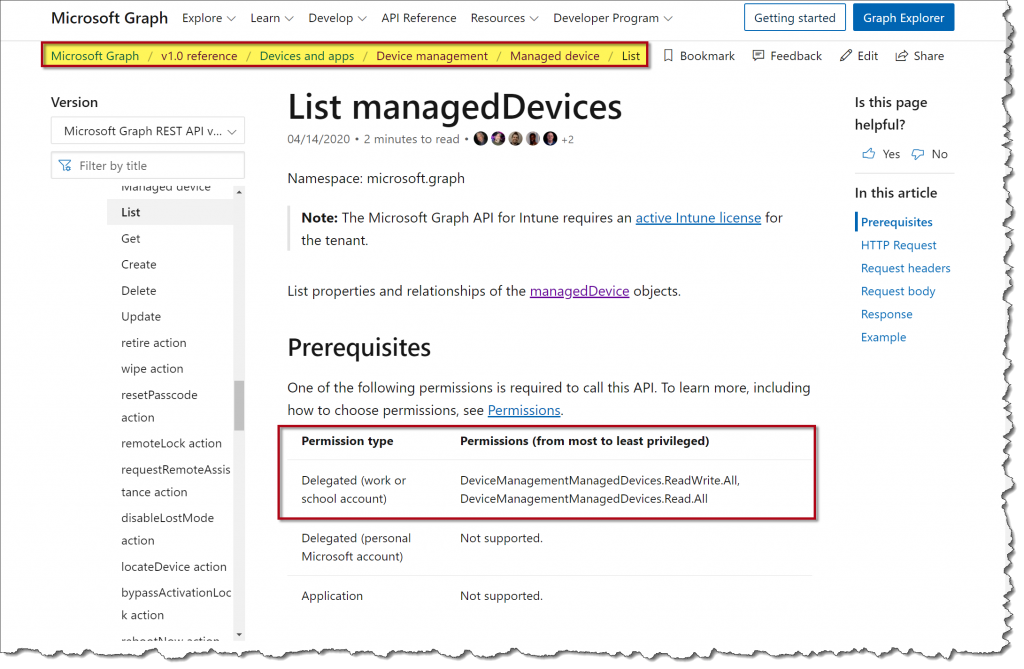The width and height of the screenshot is (1024, 669).
Task: Click the Feedback speech bubble icon
Action: (x=759, y=56)
